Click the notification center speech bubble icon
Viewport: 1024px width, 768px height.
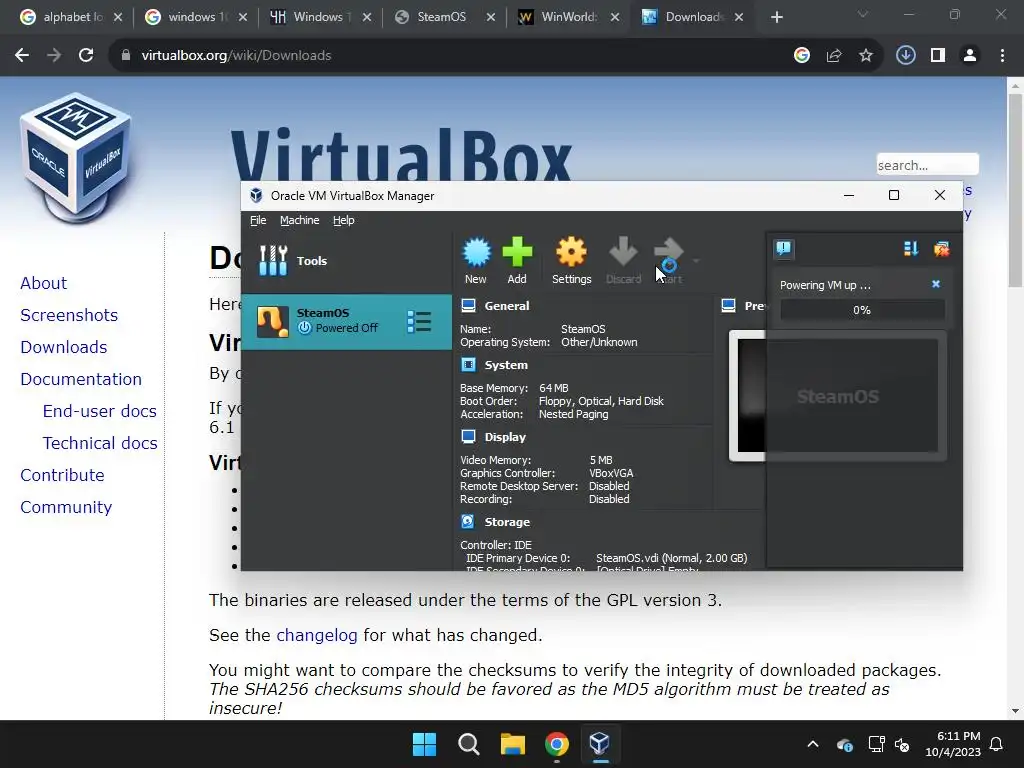784,248
